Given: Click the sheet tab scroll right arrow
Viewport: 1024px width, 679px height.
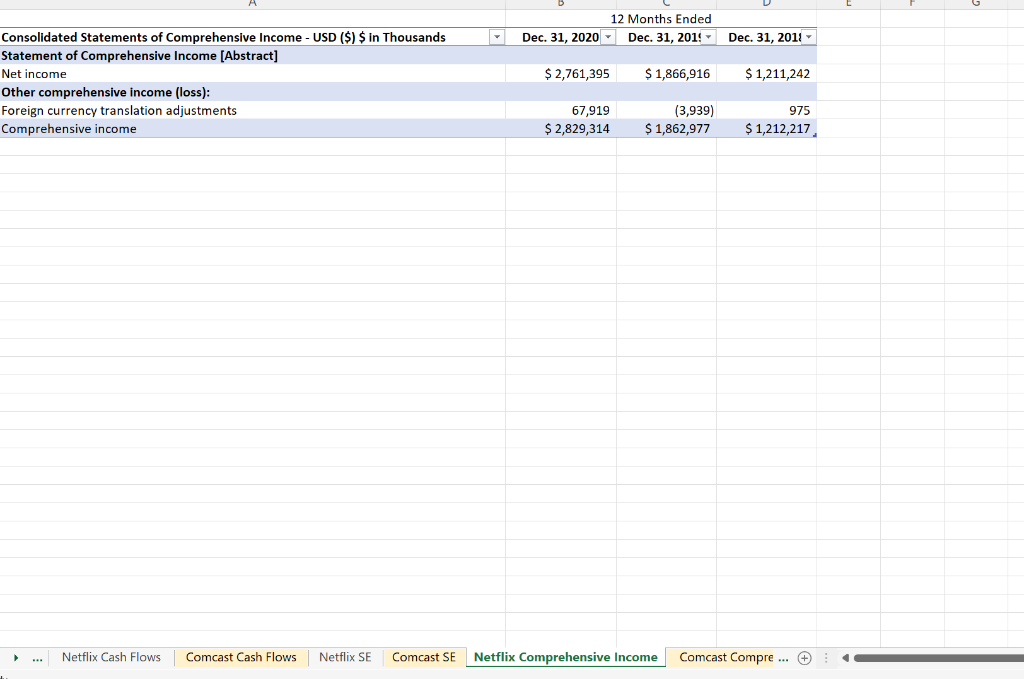Looking at the screenshot, I should (16, 658).
